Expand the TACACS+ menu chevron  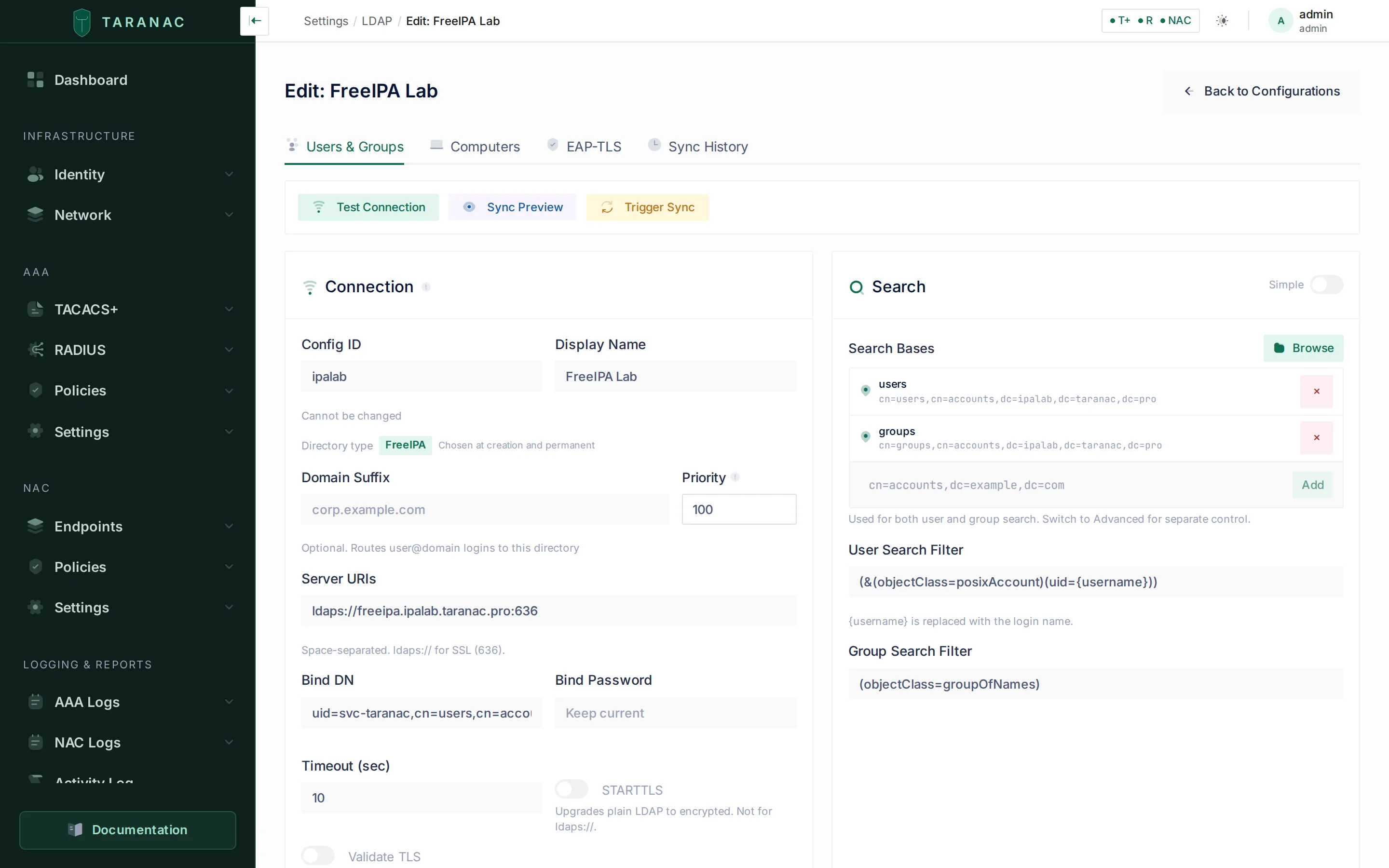[229, 310]
